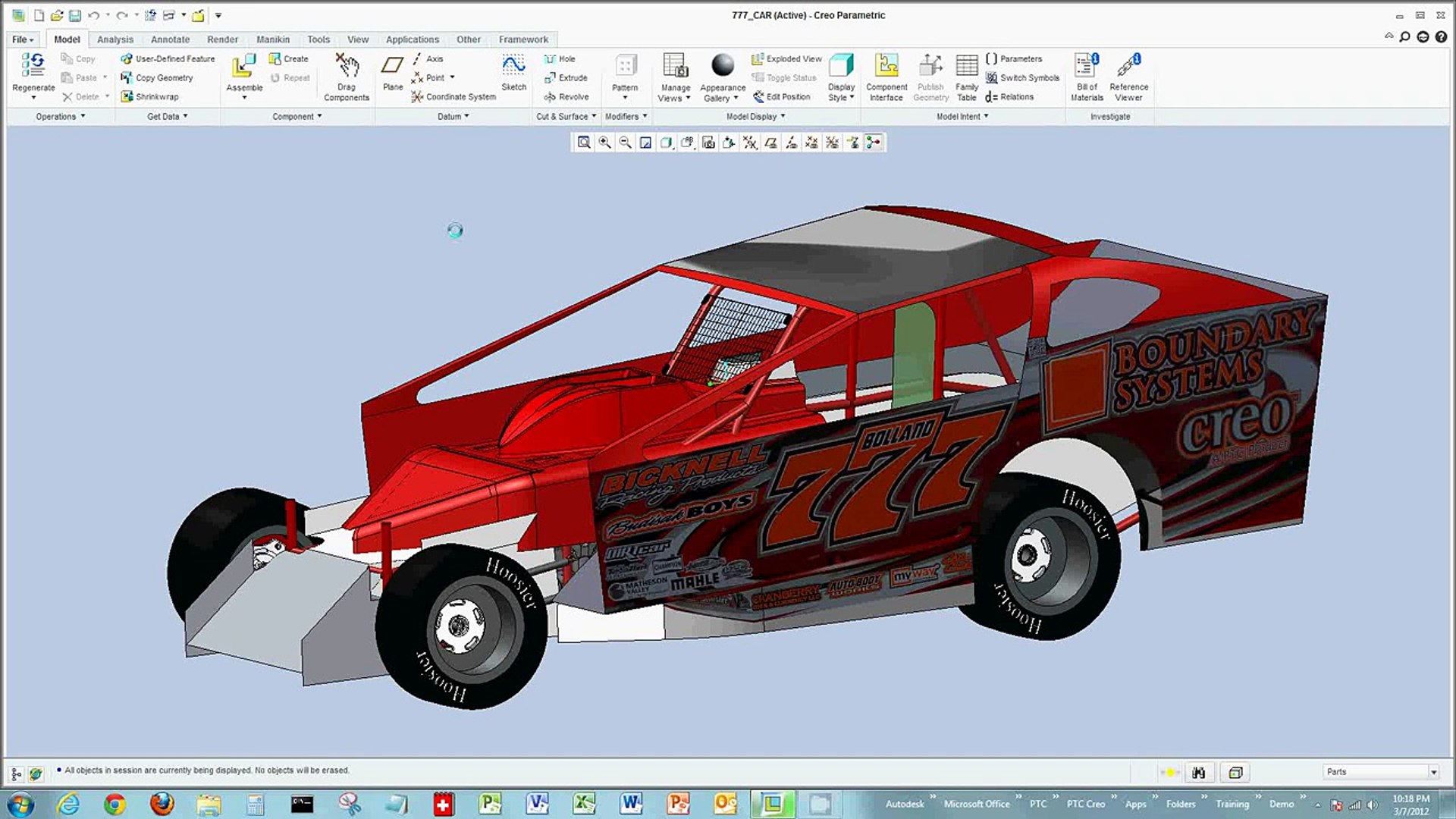Click the Extrude button
1456x819 pixels.
[566, 77]
